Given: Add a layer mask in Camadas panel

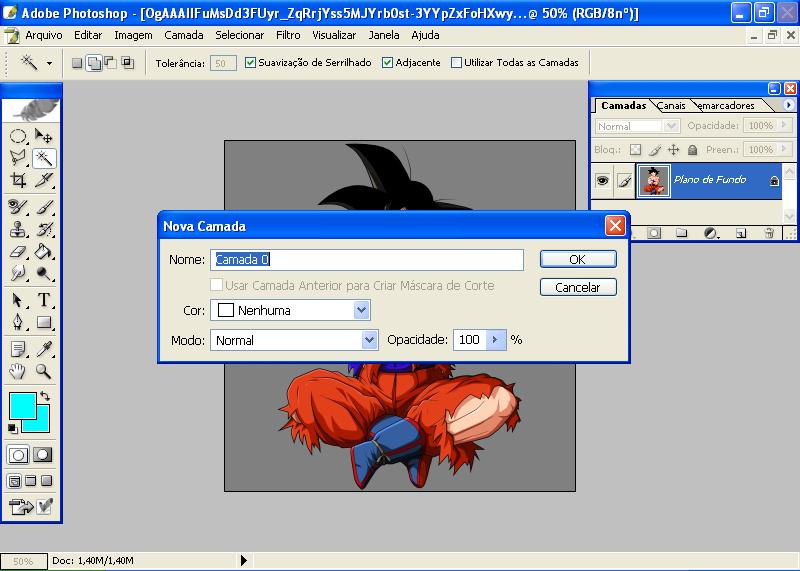Looking at the screenshot, I should point(654,233).
